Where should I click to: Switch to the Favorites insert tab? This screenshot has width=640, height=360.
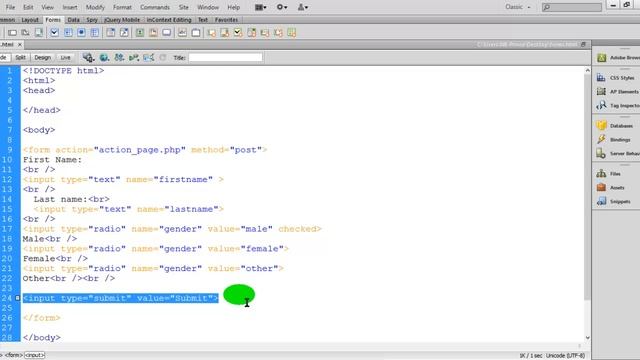click(x=226, y=20)
